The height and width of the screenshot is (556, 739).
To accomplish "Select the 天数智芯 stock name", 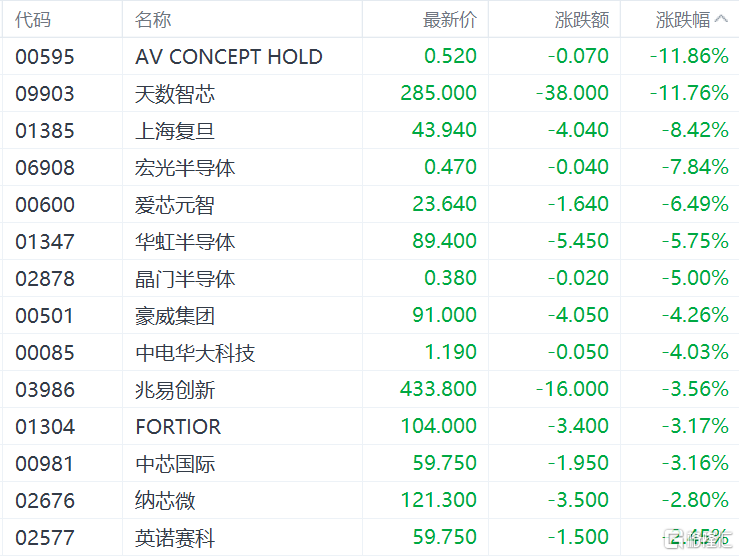I will coord(175,94).
